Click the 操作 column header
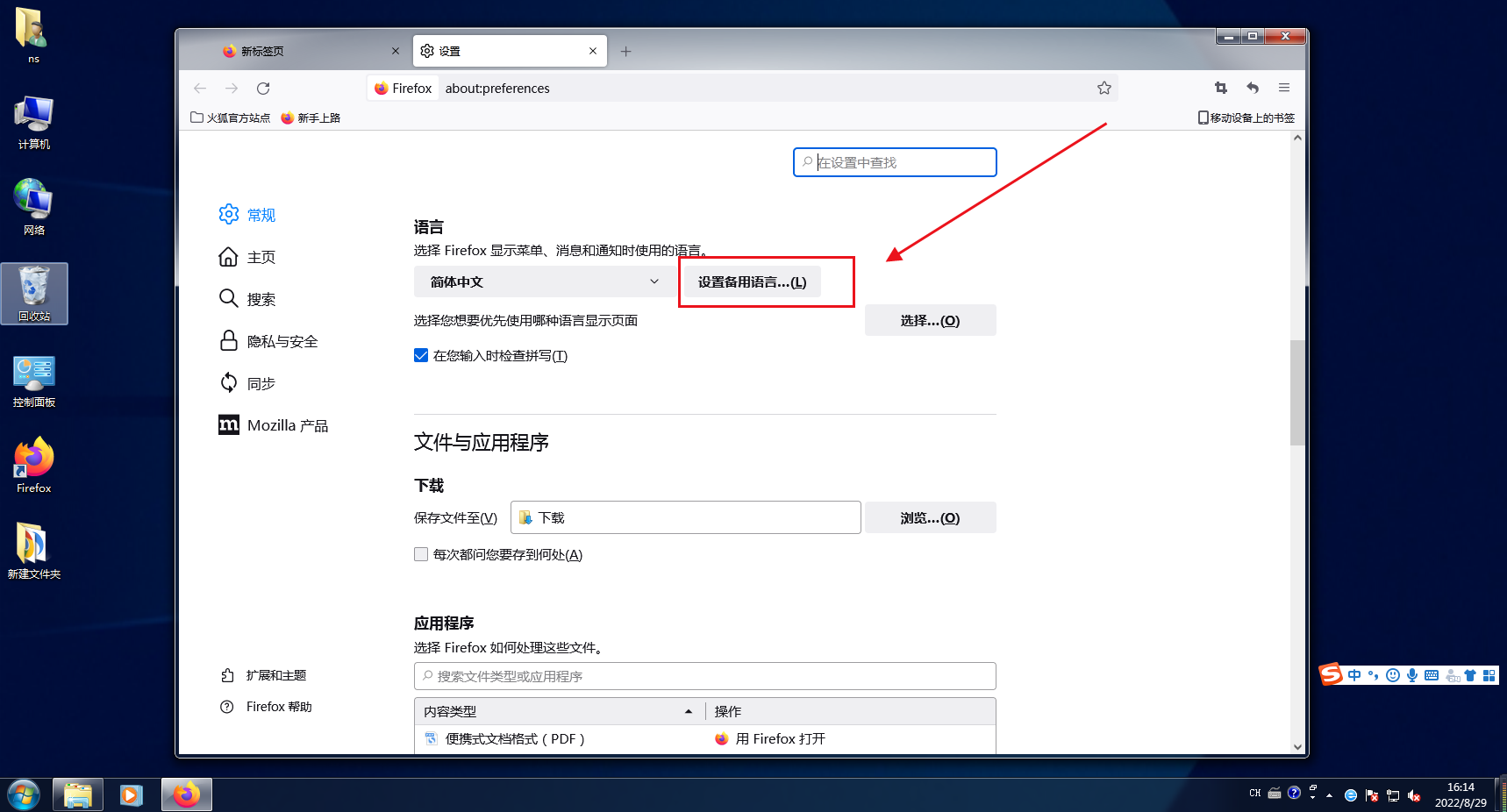 coord(850,711)
